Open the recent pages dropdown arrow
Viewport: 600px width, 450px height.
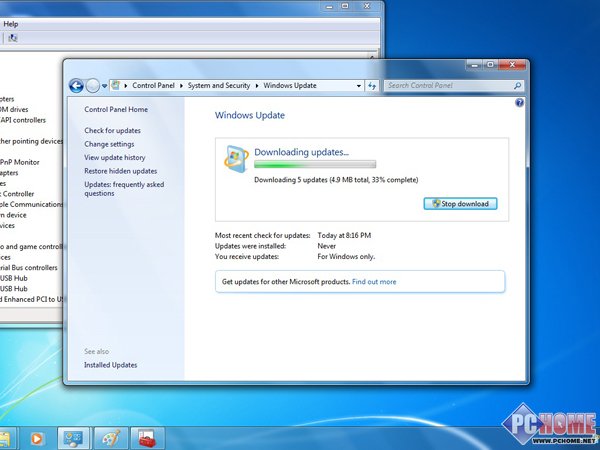104,86
